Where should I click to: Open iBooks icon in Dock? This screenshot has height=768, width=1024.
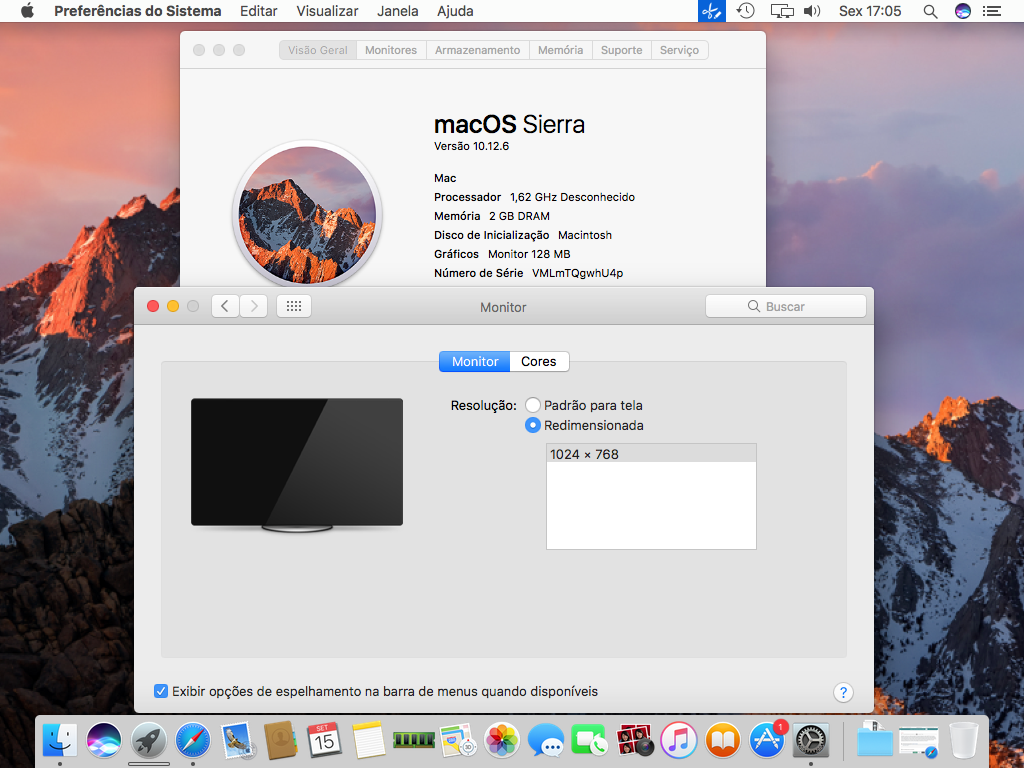tap(722, 741)
